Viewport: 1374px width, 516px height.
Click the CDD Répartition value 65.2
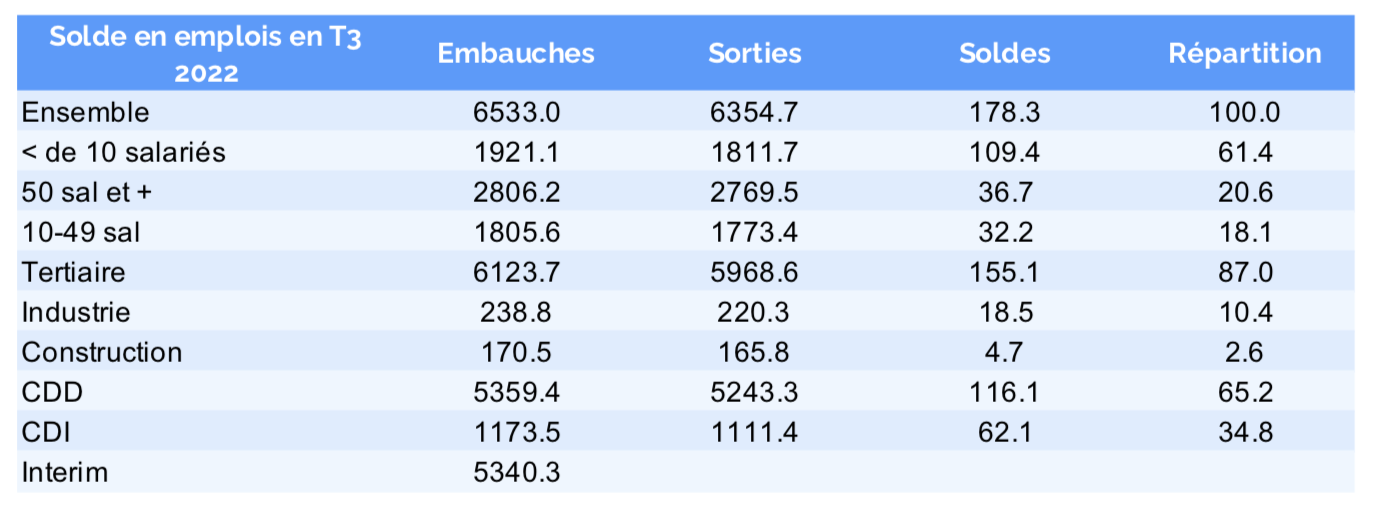click(x=1245, y=392)
